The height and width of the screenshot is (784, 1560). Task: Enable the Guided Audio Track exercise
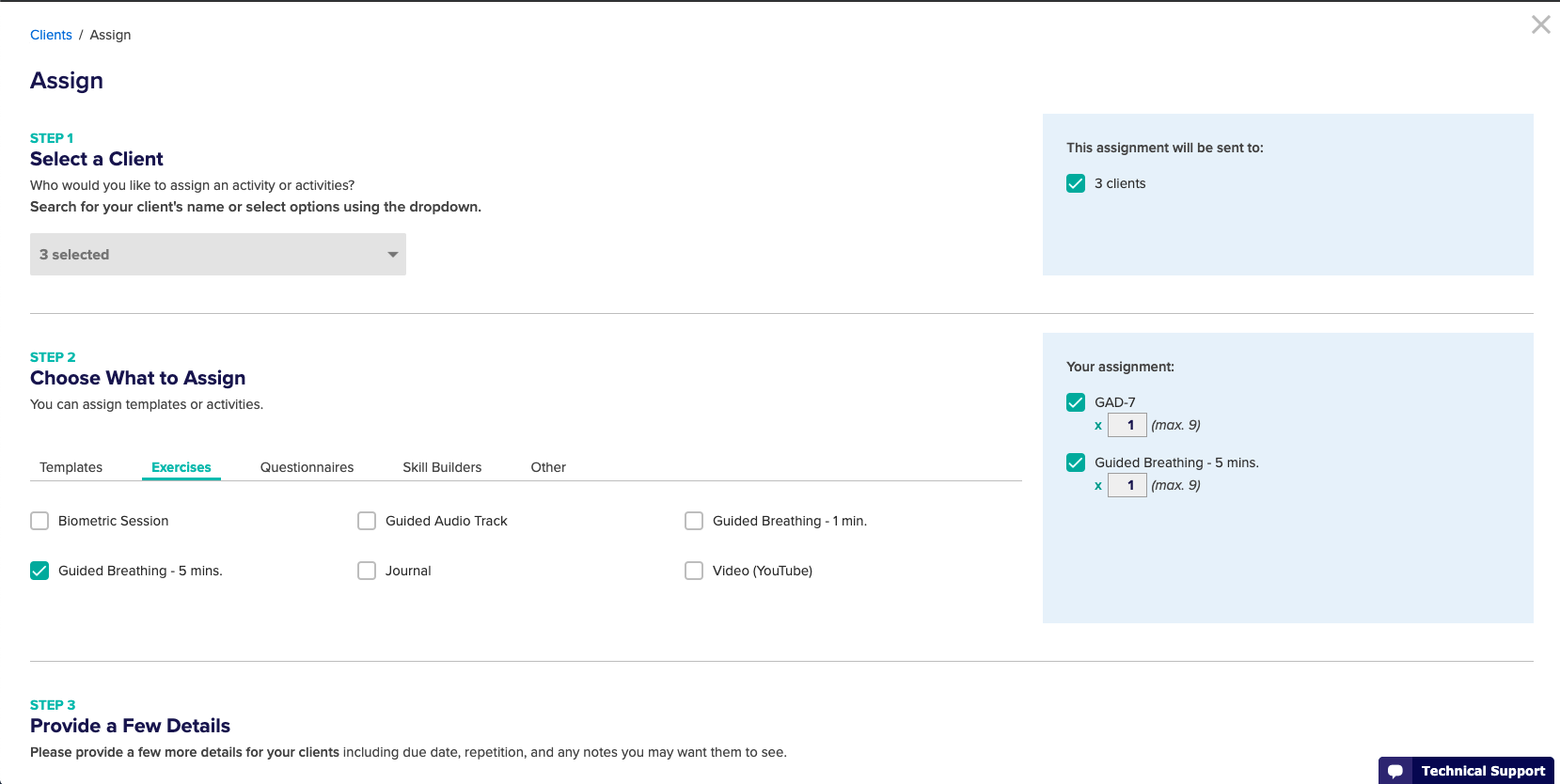click(x=367, y=521)
